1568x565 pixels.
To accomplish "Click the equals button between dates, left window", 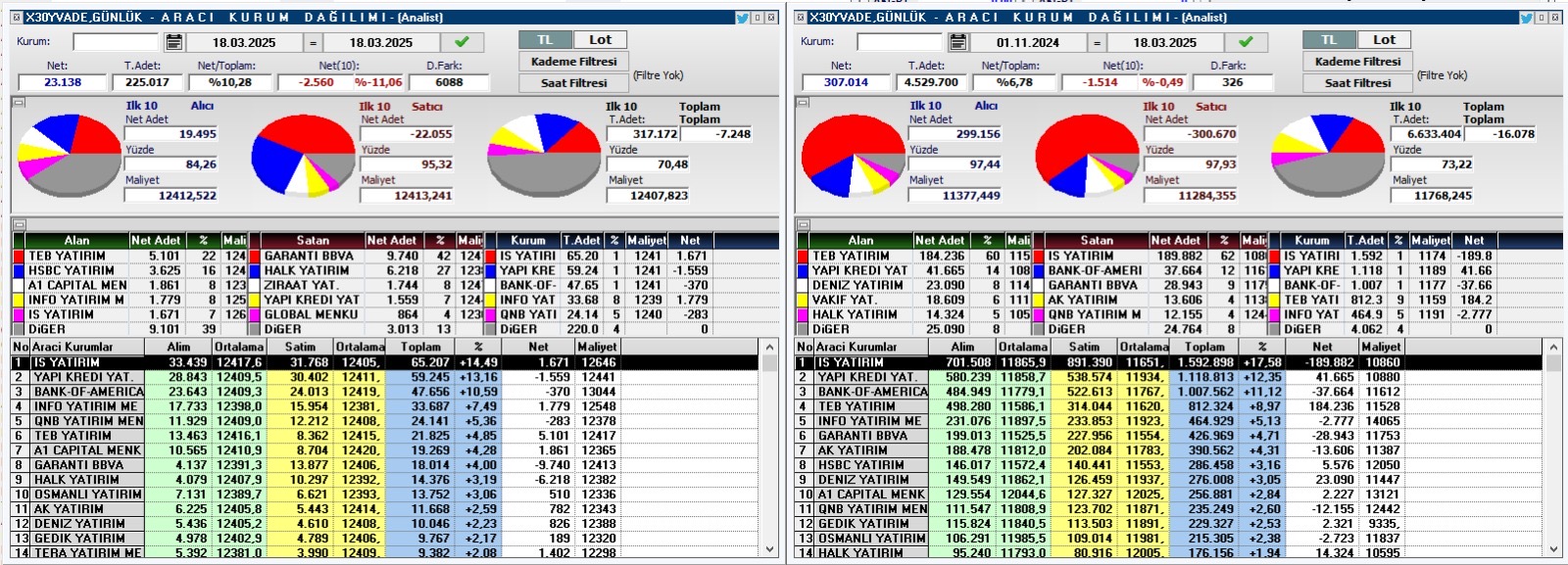I will 313,42.
